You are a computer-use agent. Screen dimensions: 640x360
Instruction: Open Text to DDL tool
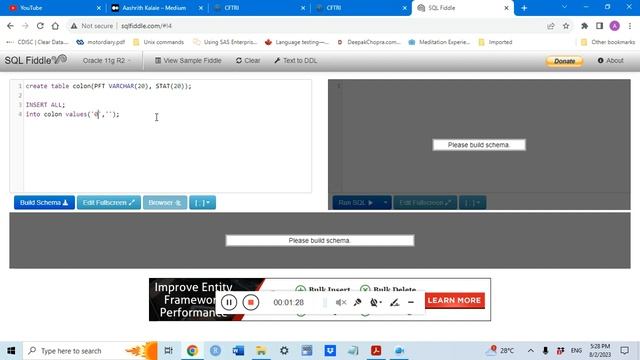coord(296,60)
